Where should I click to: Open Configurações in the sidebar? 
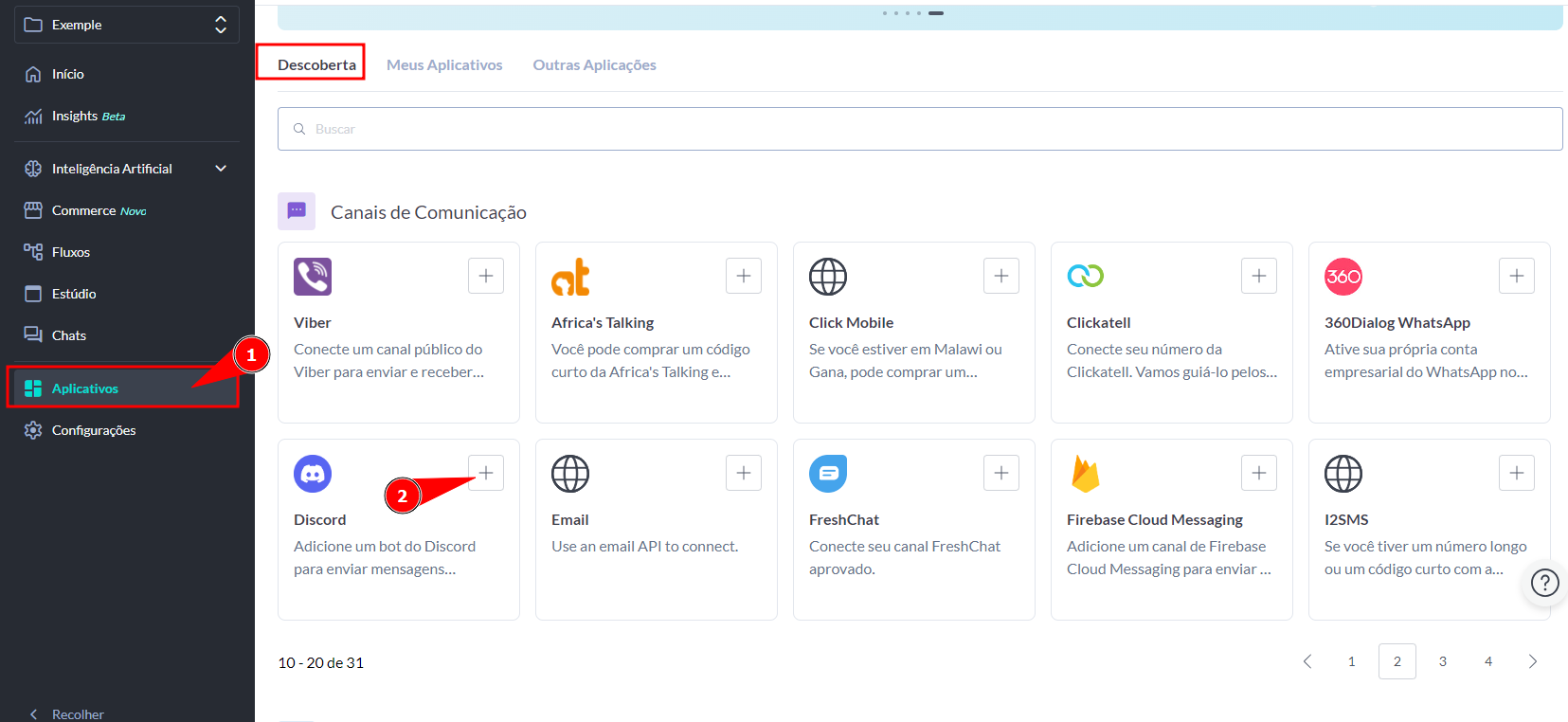tap(94, 430)
